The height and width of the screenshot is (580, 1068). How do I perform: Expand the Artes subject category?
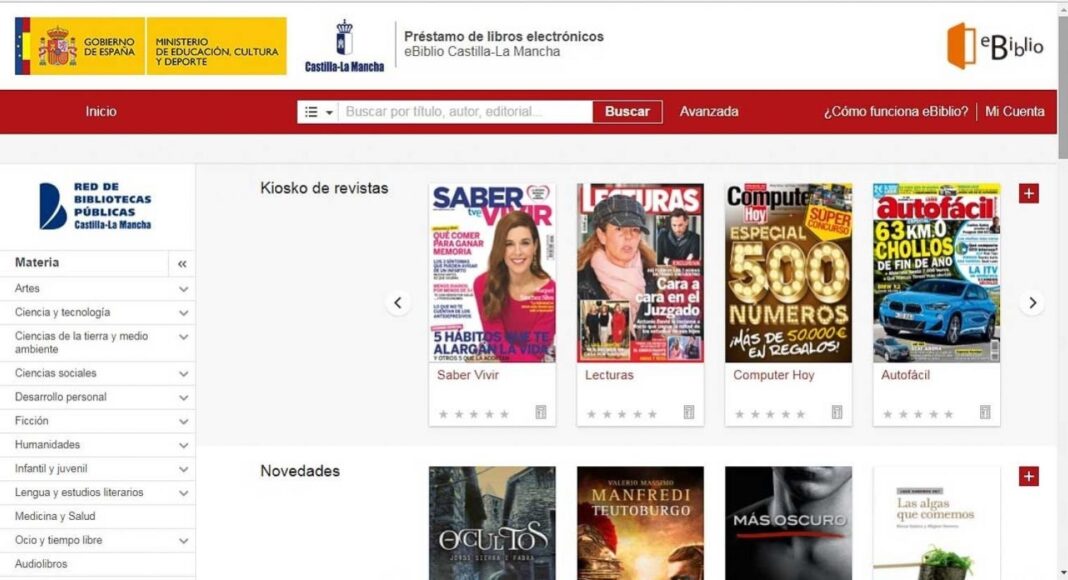183,289
